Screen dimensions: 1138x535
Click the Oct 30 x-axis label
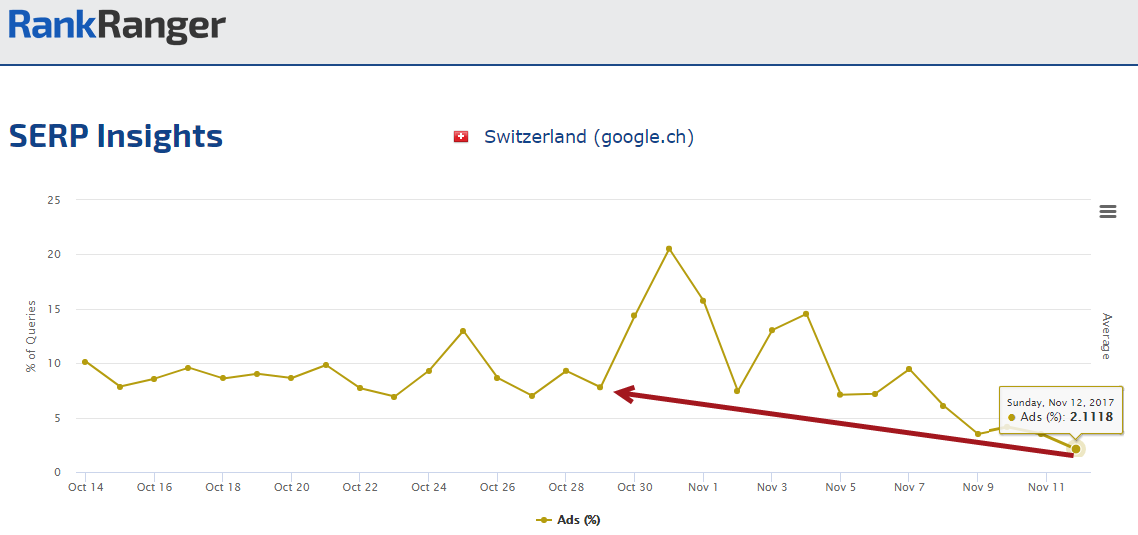click(634, 488)
